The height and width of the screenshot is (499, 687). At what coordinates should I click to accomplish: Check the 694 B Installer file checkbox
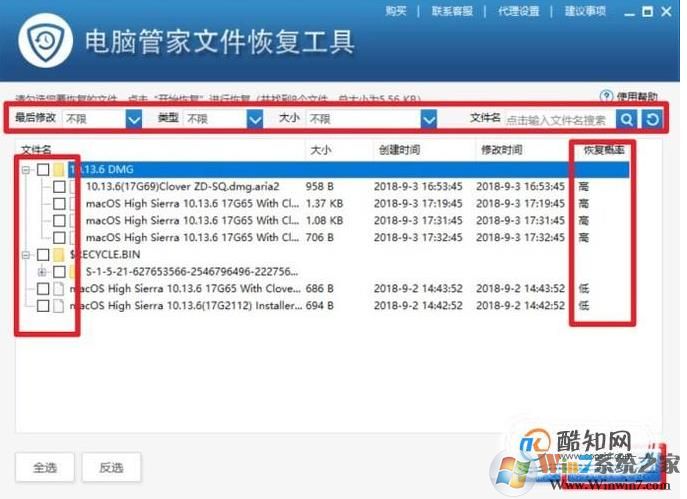click(x=43, y=306)
